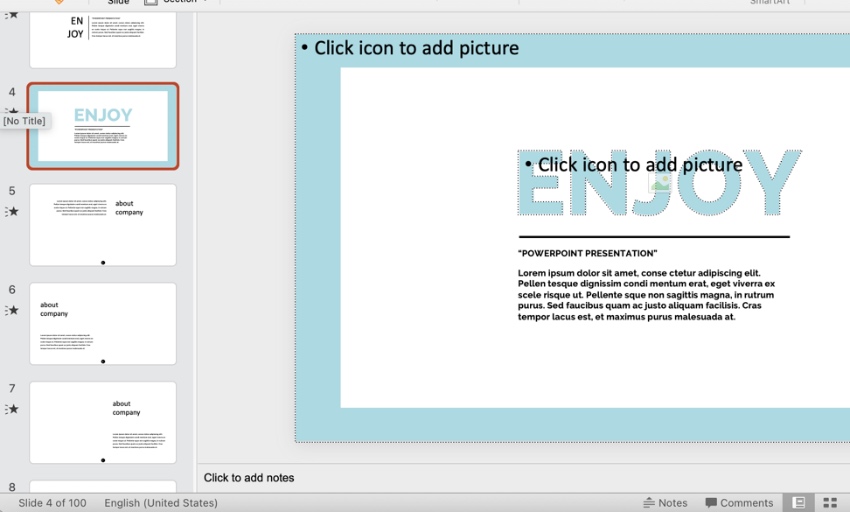Open the slide 5 thumbnail
The image size is (850, 512).
pyautogui.click(x=103, y=225)
